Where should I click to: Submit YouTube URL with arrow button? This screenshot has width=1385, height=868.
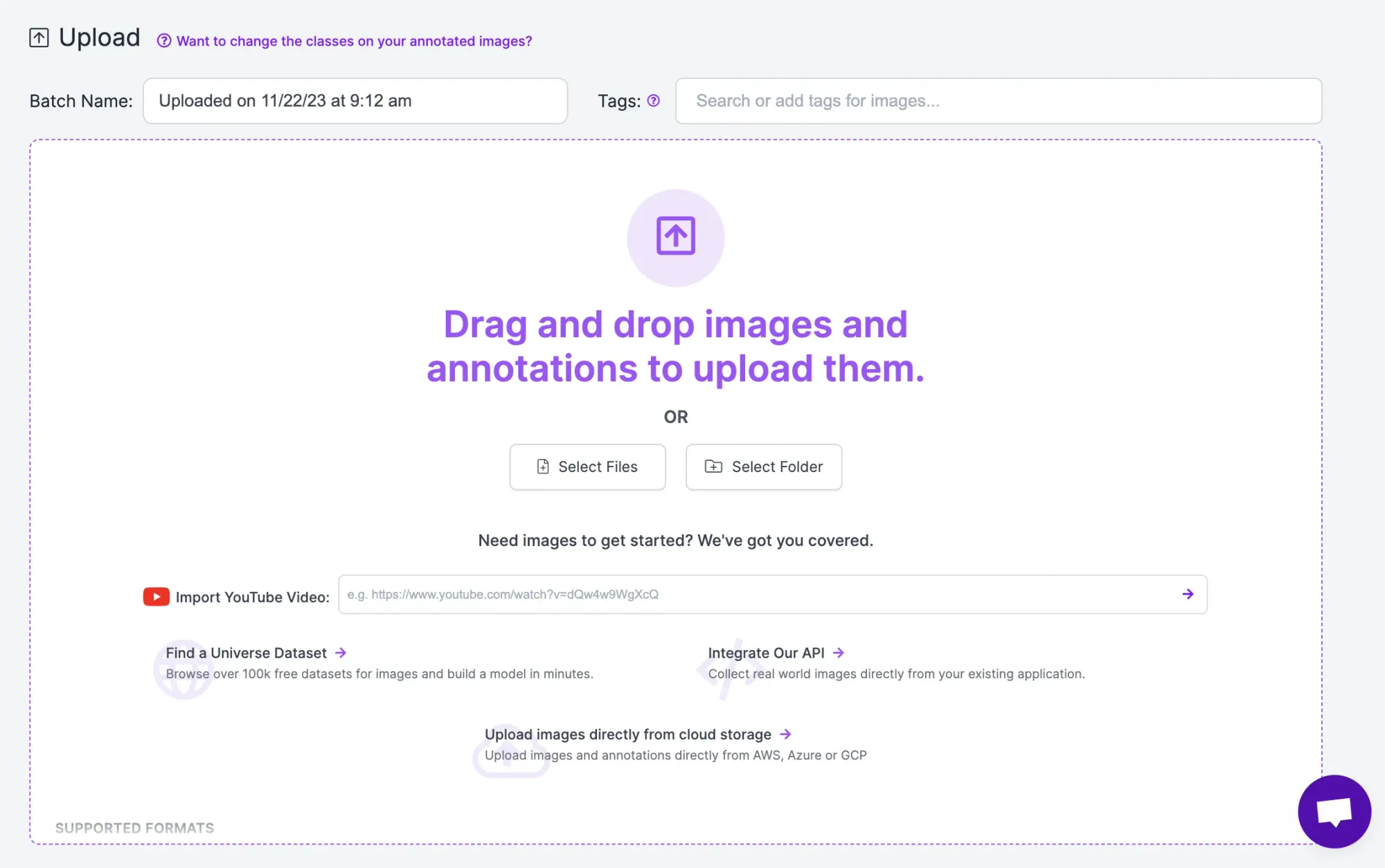1188,594
